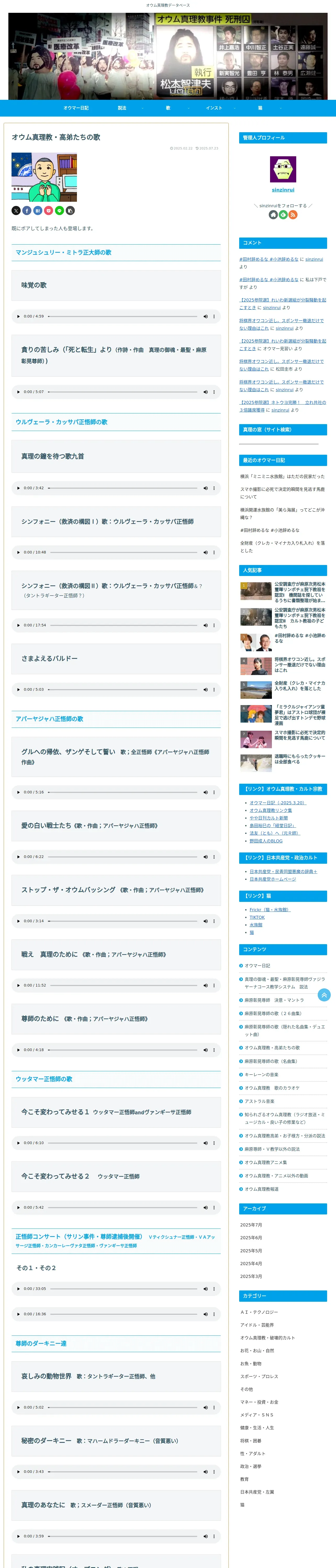This screenshot has width=336, height=1568.
Task: Save the article to Pocket
Action: (49, 211)
